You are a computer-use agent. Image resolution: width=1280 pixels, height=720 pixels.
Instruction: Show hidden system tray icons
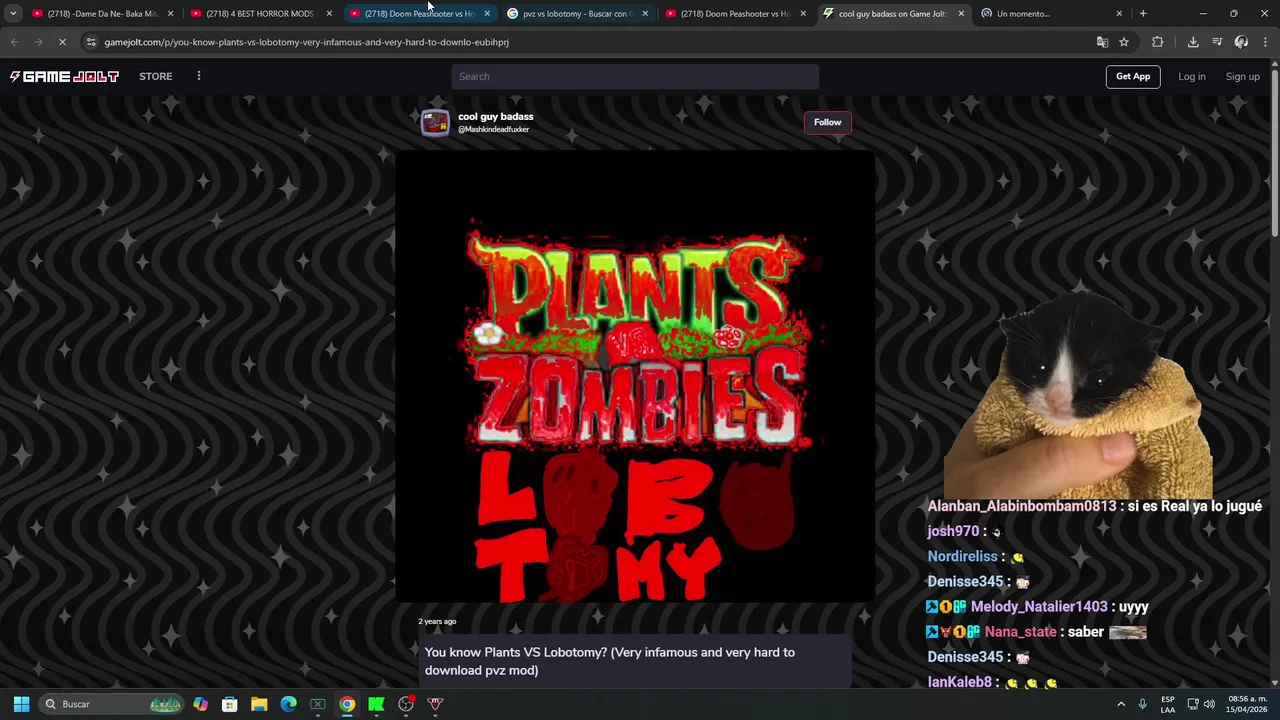(1121, 704)
